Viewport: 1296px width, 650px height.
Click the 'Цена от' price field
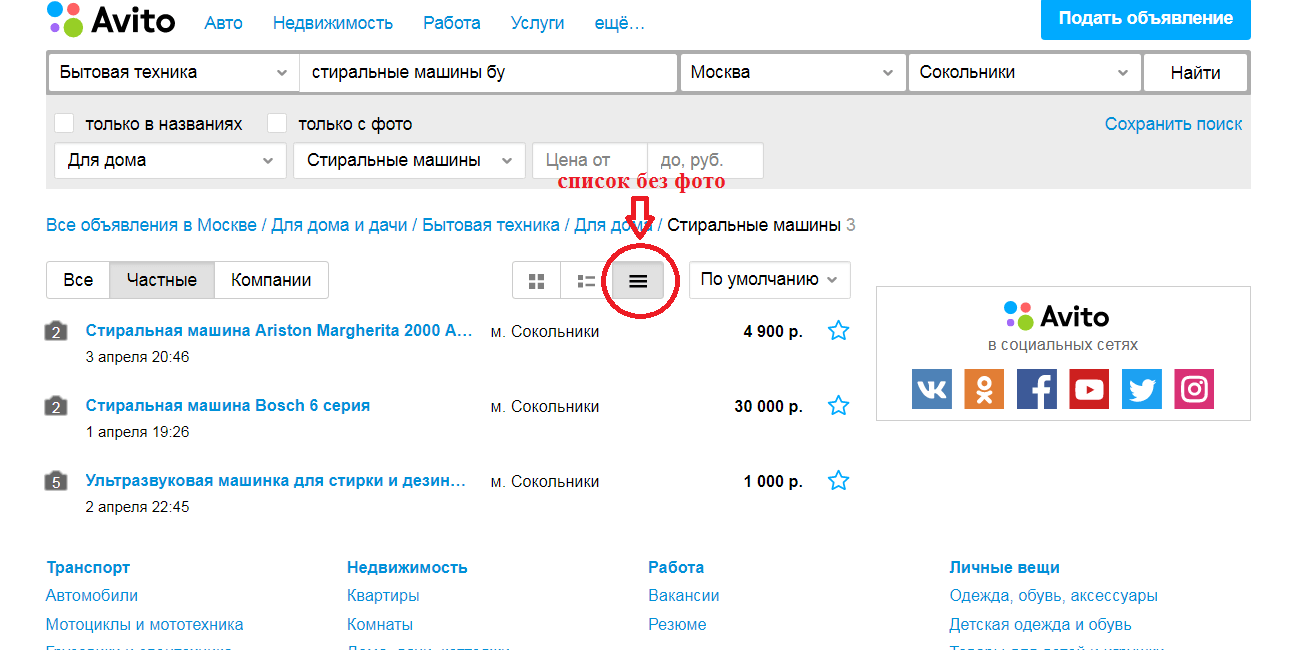[x=590, y=161]
